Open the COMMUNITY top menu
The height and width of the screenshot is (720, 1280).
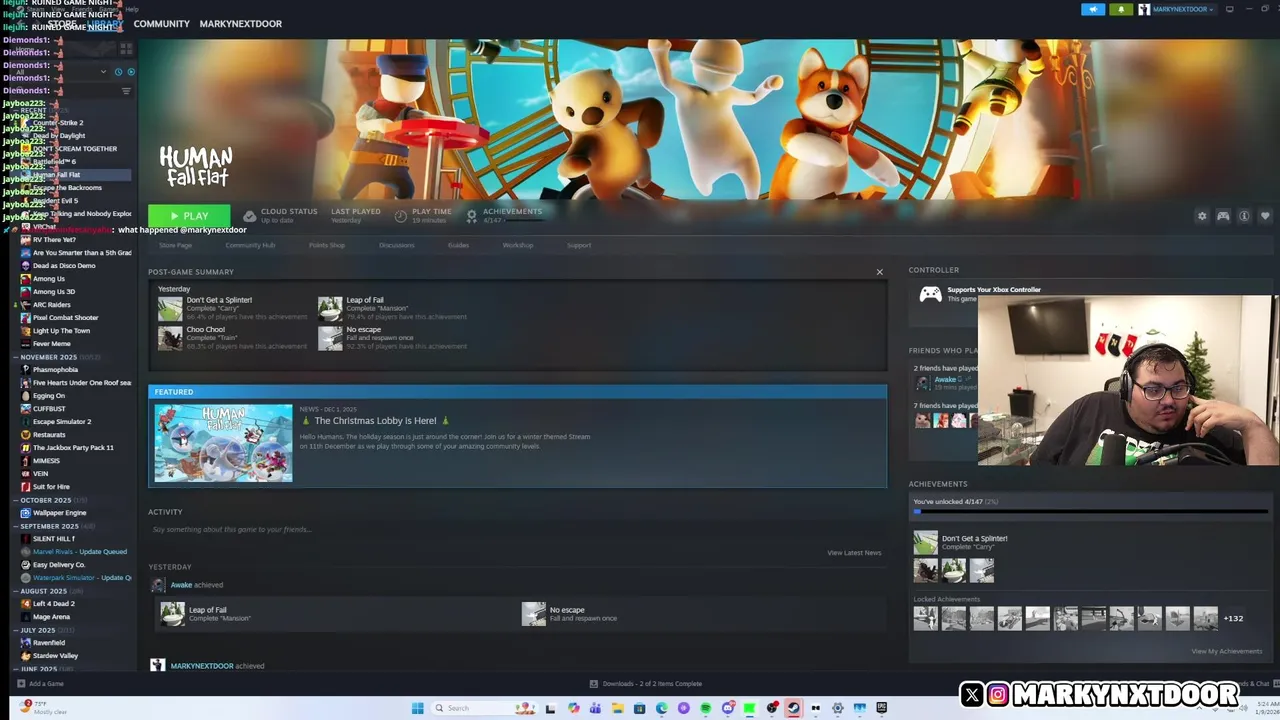(x=161, y=24)
